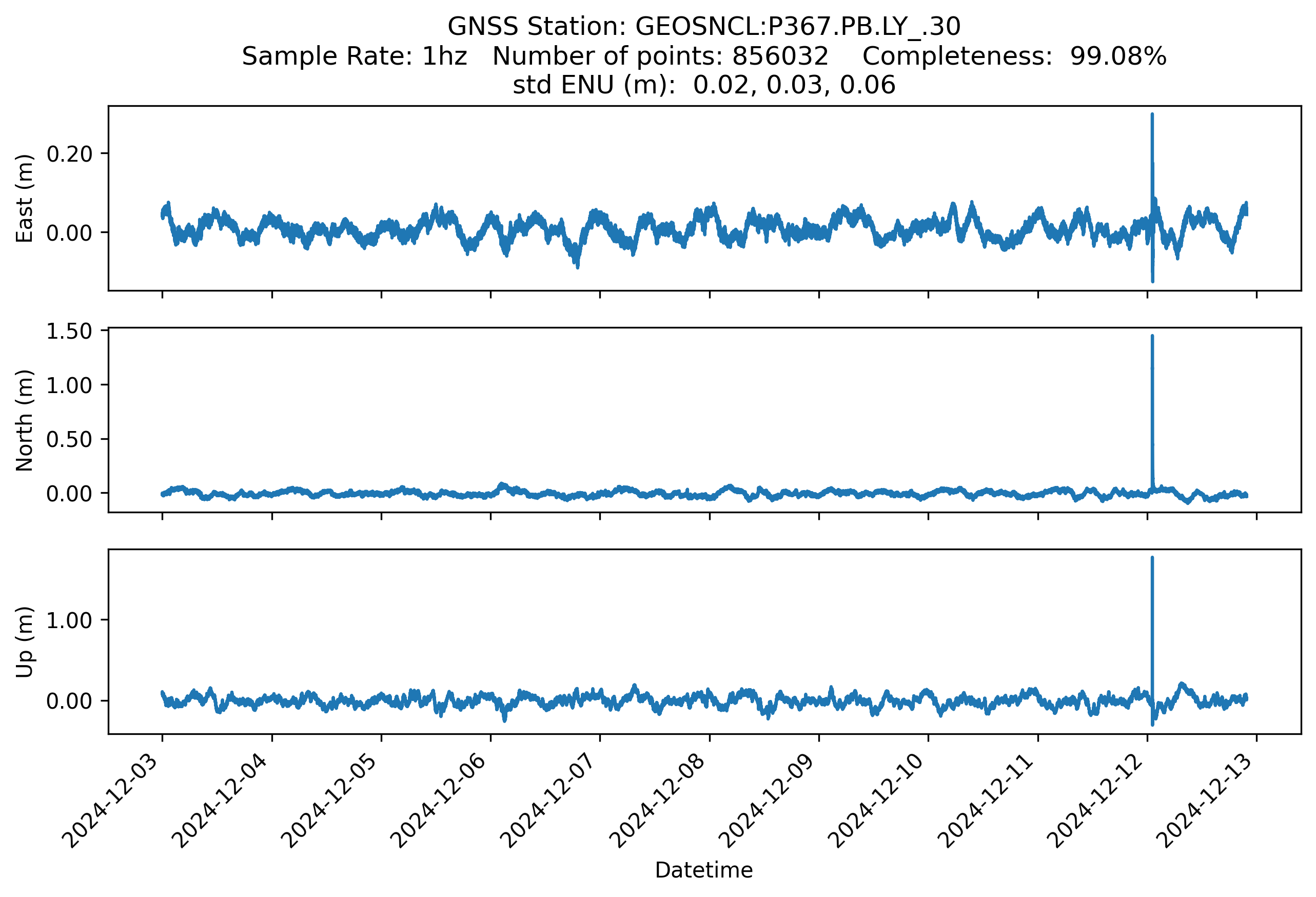This screenshot has height=897, width=1316.
Task: Click the GNSS Station title text
Action: [x=703, y=27]
